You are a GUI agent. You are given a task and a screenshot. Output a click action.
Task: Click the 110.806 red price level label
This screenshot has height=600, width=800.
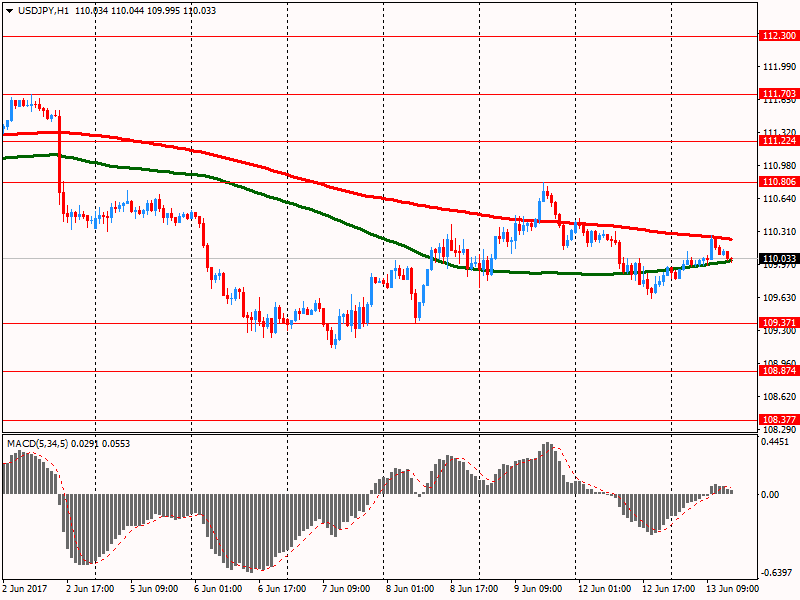(779, 182)
